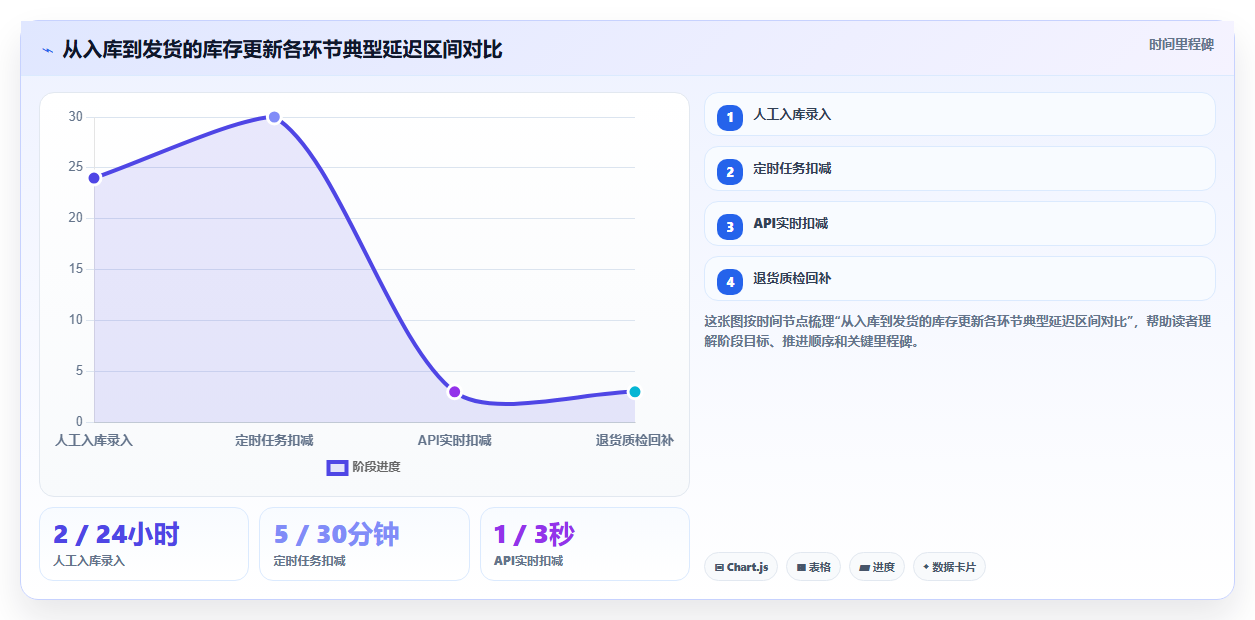The height and width of the screenshot is (620, 1255).
Task: Select the API实时扣减 purple data point
Action: 454,392
